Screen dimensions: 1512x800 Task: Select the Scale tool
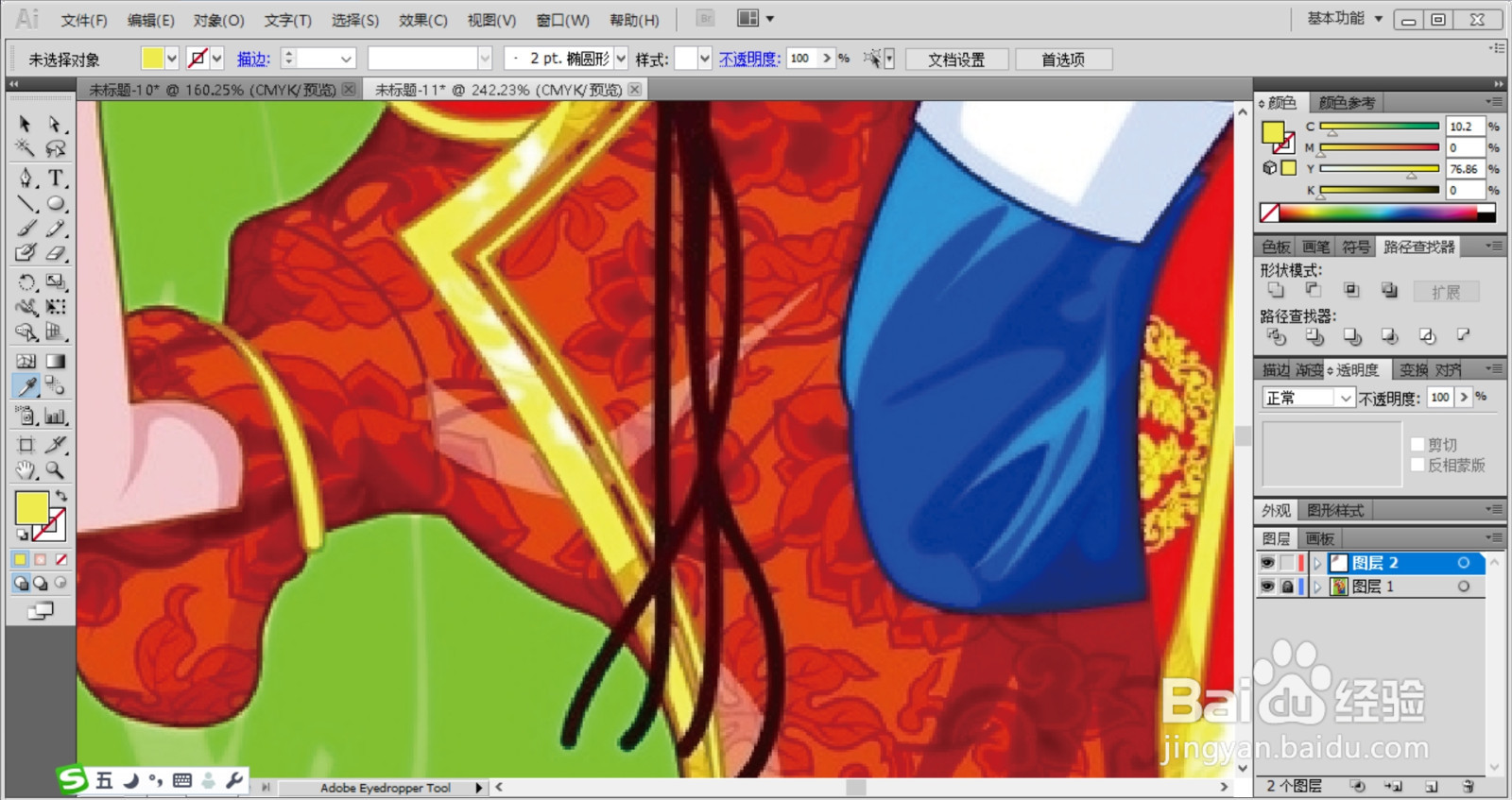point(56,281)
